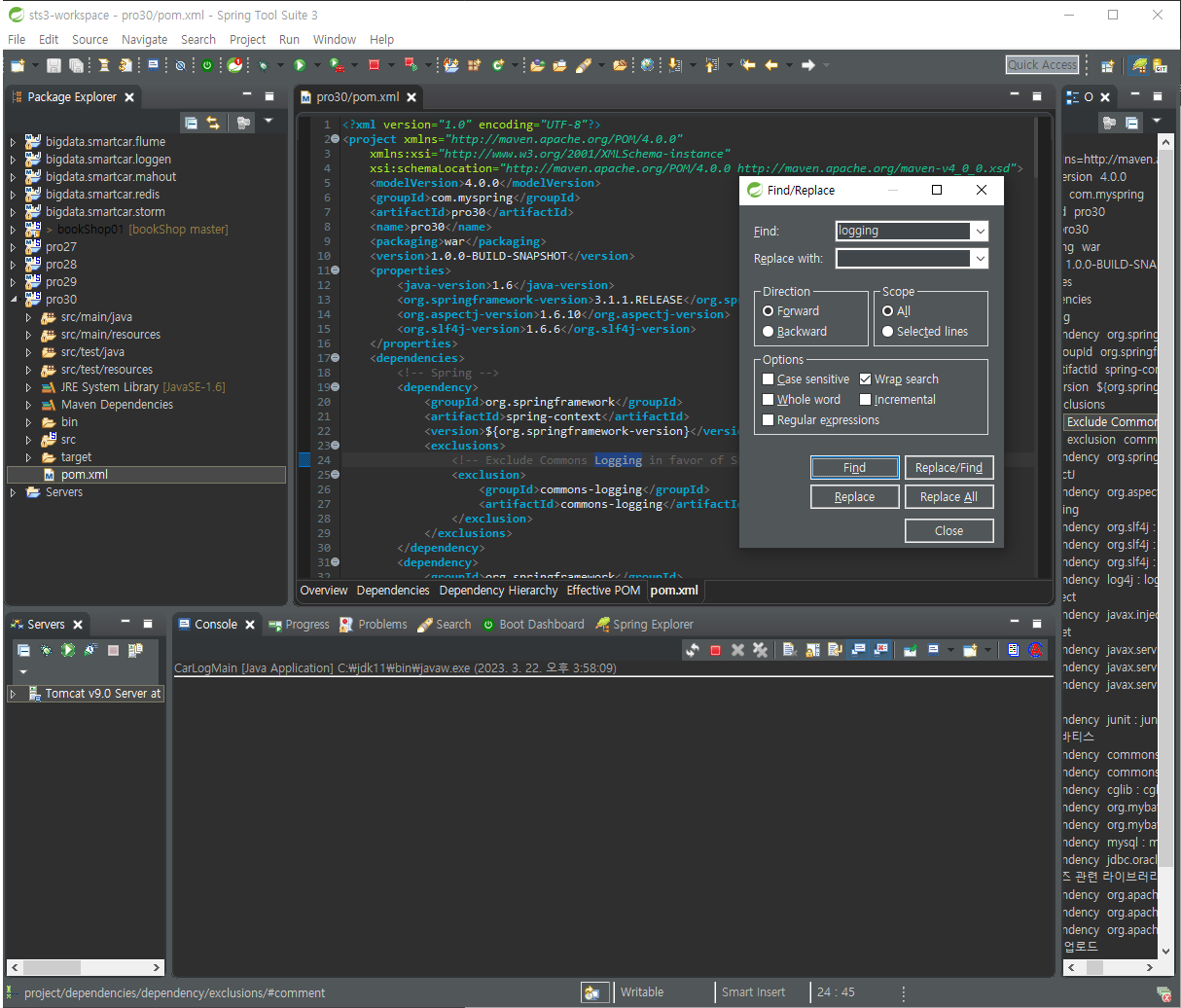This screenshot has height=1008, width=1181.
Task: Open the Package Explorer view menu arrow
Action: click(x=268, y=121)
